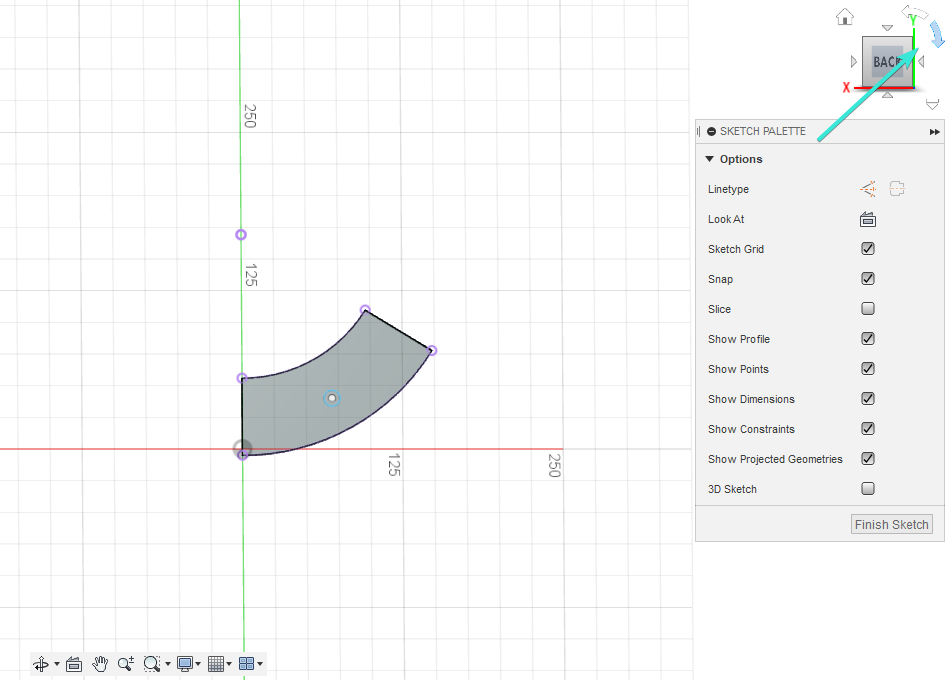This screenshot has height=680, width=949.
Task: Click the Display Settings monitor icon
Action: click(x=185, y=664)
